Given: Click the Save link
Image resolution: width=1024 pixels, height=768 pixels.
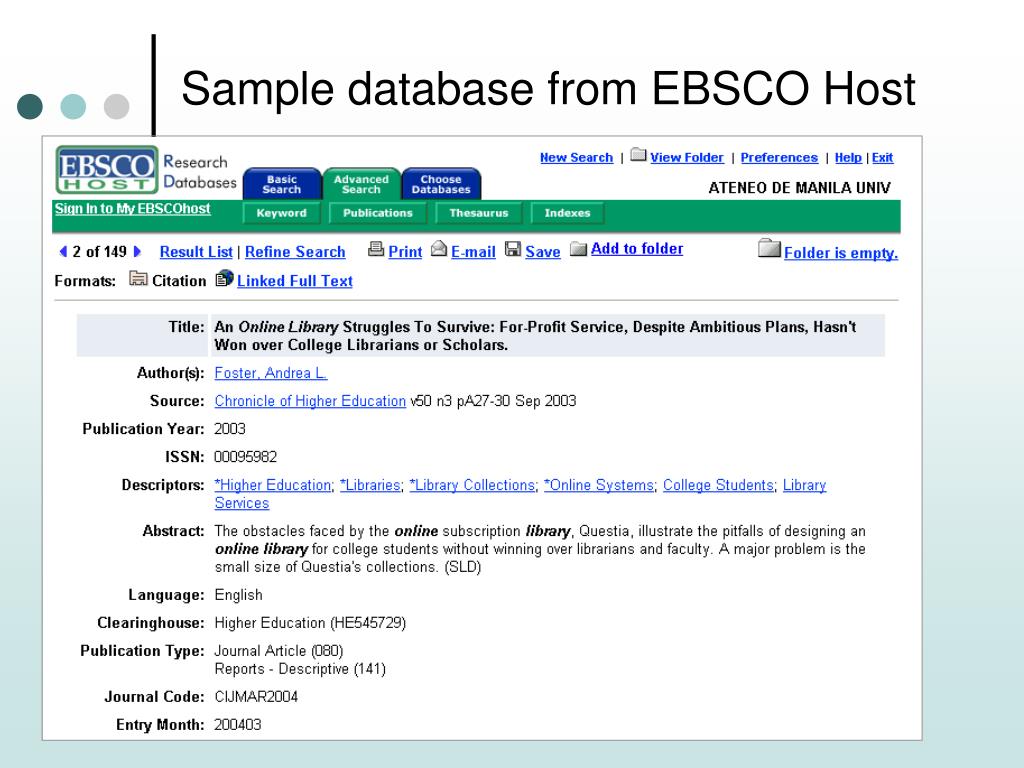Looking at the screenshot, I should pyautogui.click(x=543, y=252).
